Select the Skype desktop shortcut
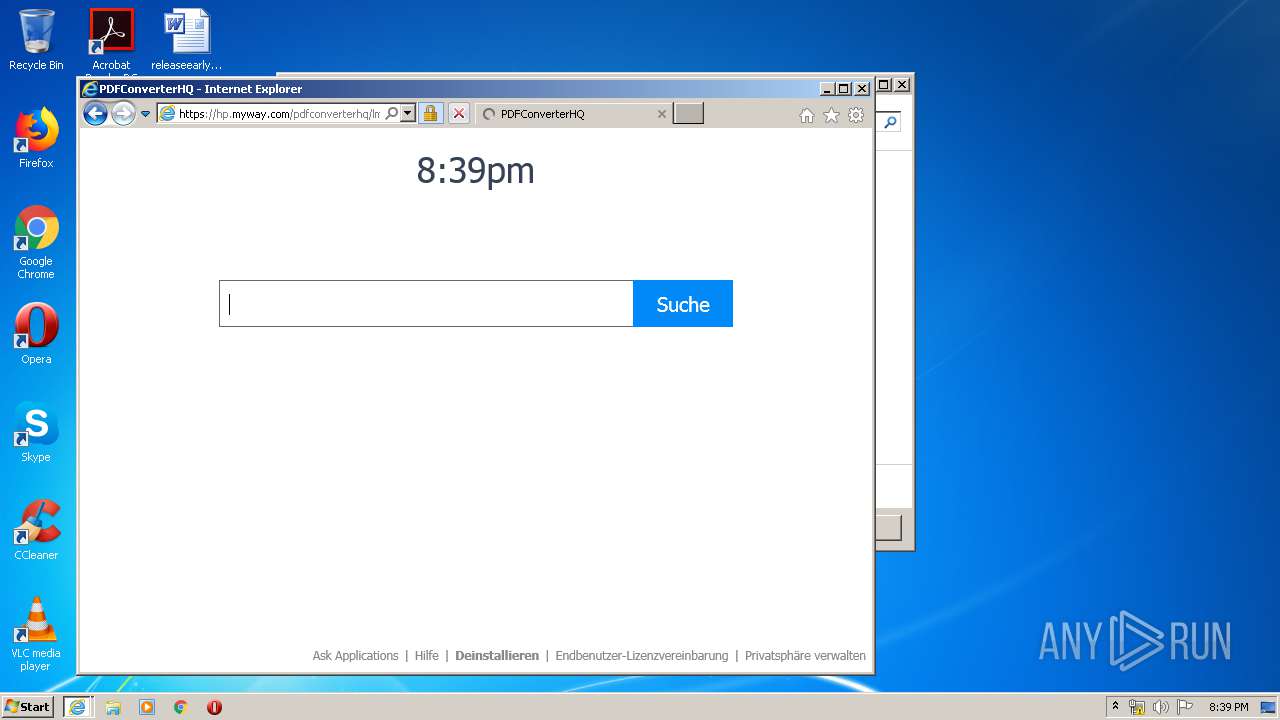The image size is (1280, 720). pyautogui.click(x=36, y=432)
